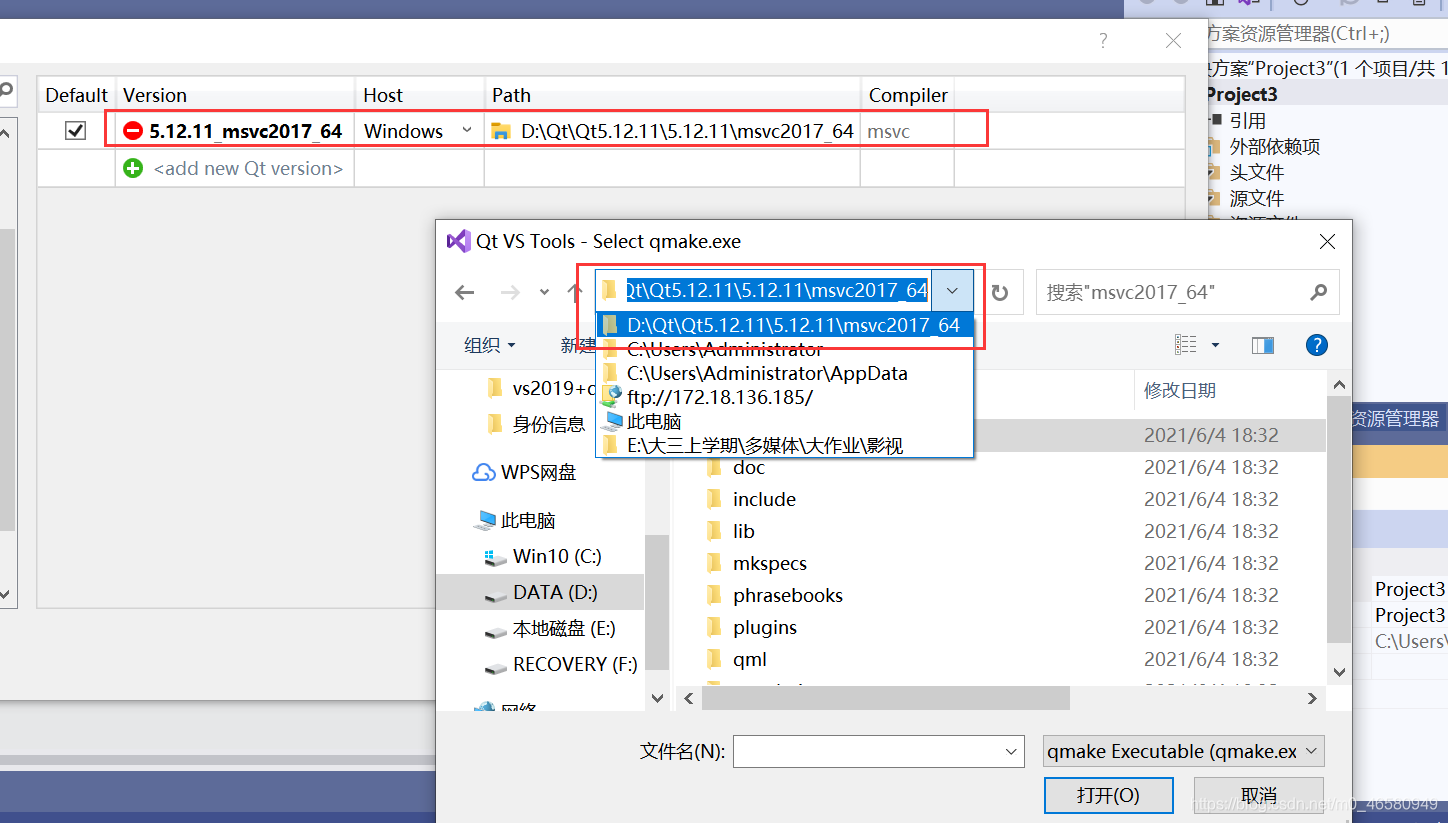Select Win10 (C:) drive

[543, 556]
